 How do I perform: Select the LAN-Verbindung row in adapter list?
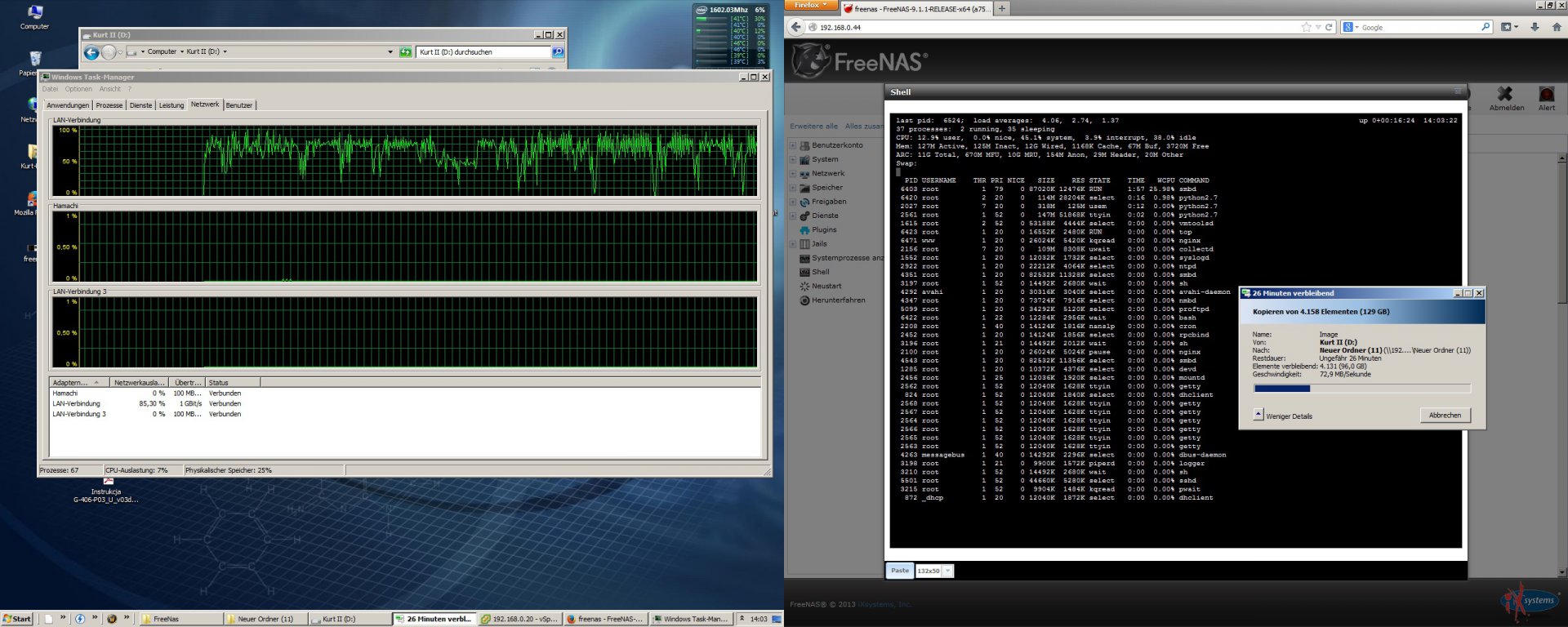pyautogui.click(x=405, y=403)
